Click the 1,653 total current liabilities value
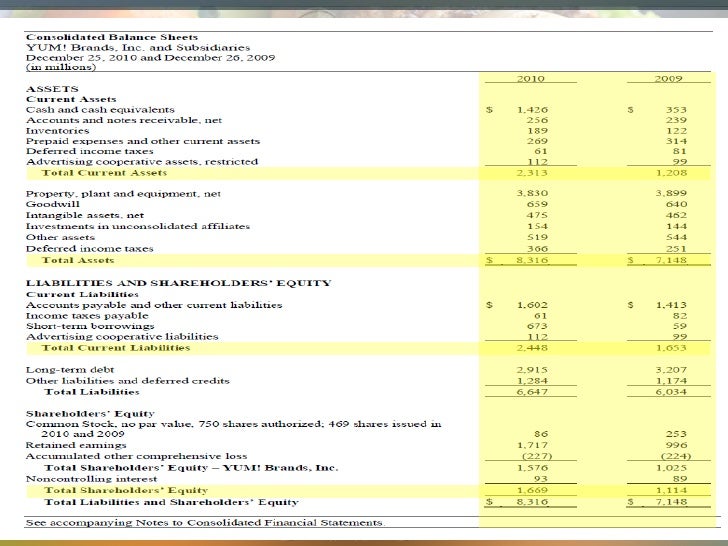Viewport: 728px width, 546px height. (x=671, y=348)
